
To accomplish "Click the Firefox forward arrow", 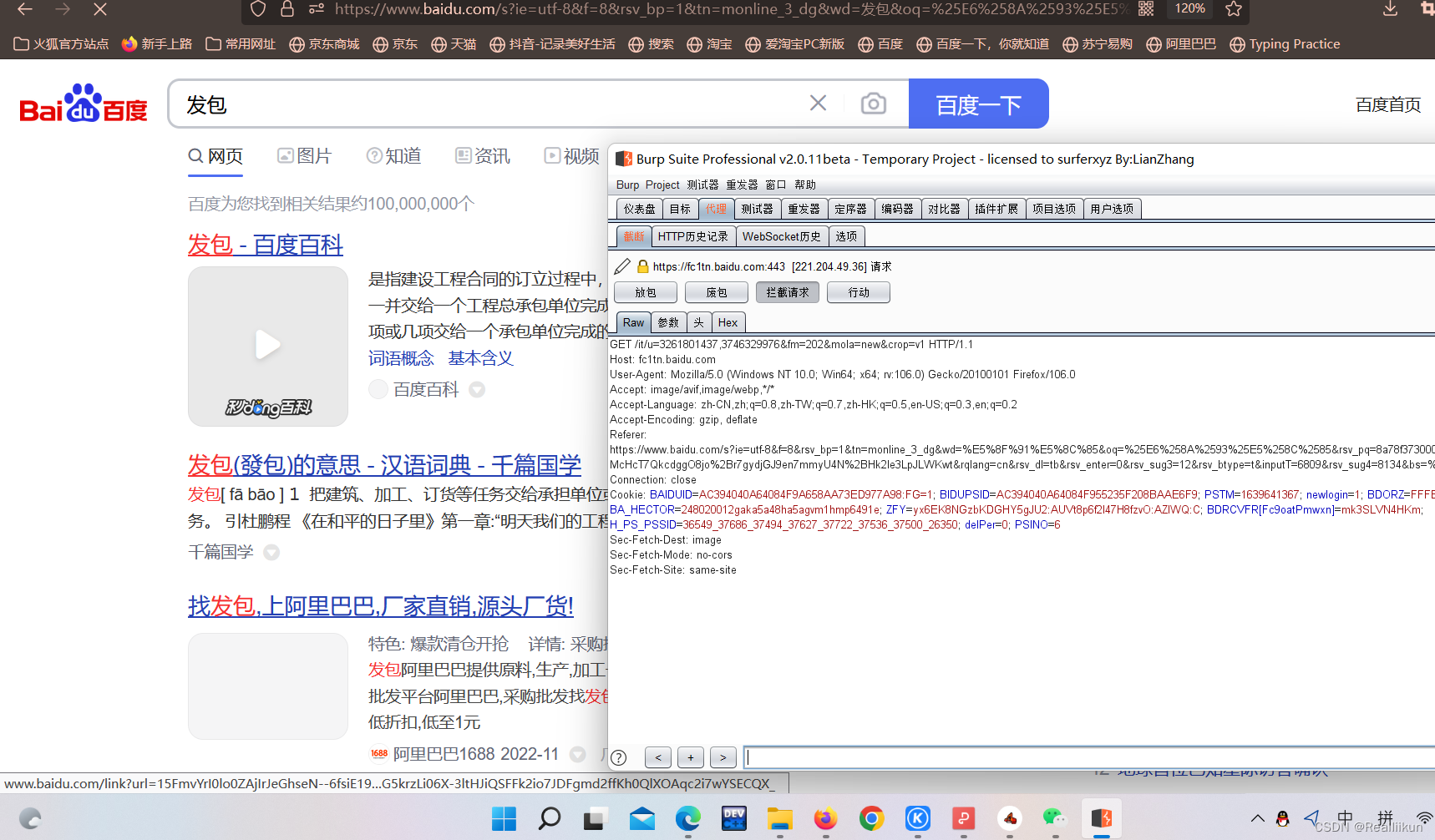I will tap(63, 9).
